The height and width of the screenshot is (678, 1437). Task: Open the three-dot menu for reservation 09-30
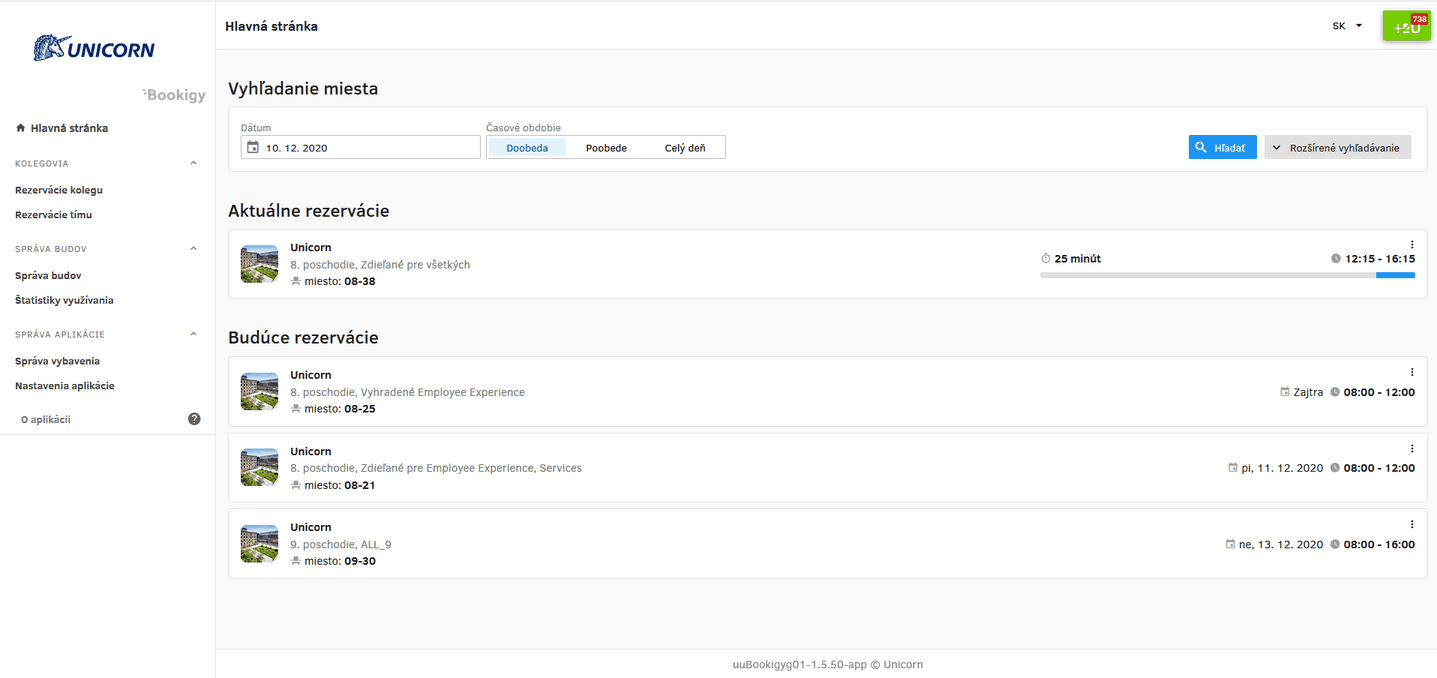coord(1412,525)
